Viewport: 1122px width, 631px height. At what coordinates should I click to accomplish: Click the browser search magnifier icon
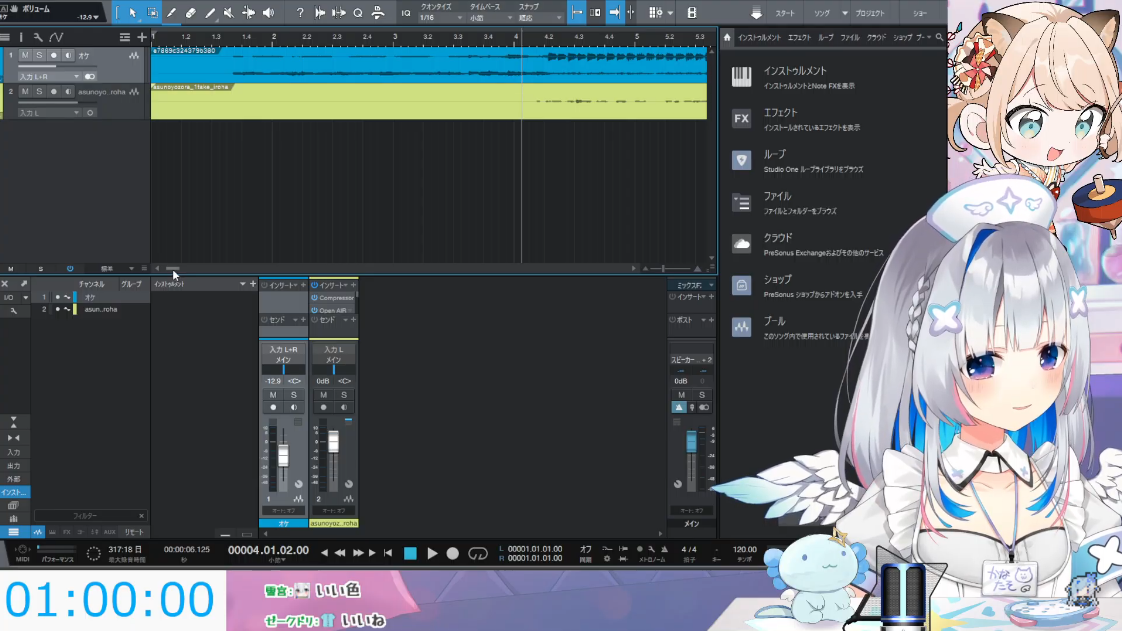(x=940, y=37)
